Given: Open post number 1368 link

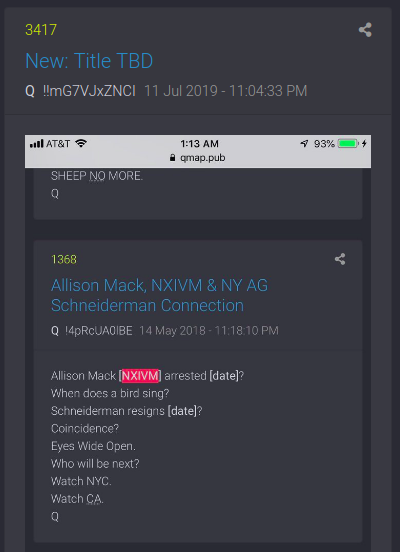Looking at the screenshot, I should 64,259.
